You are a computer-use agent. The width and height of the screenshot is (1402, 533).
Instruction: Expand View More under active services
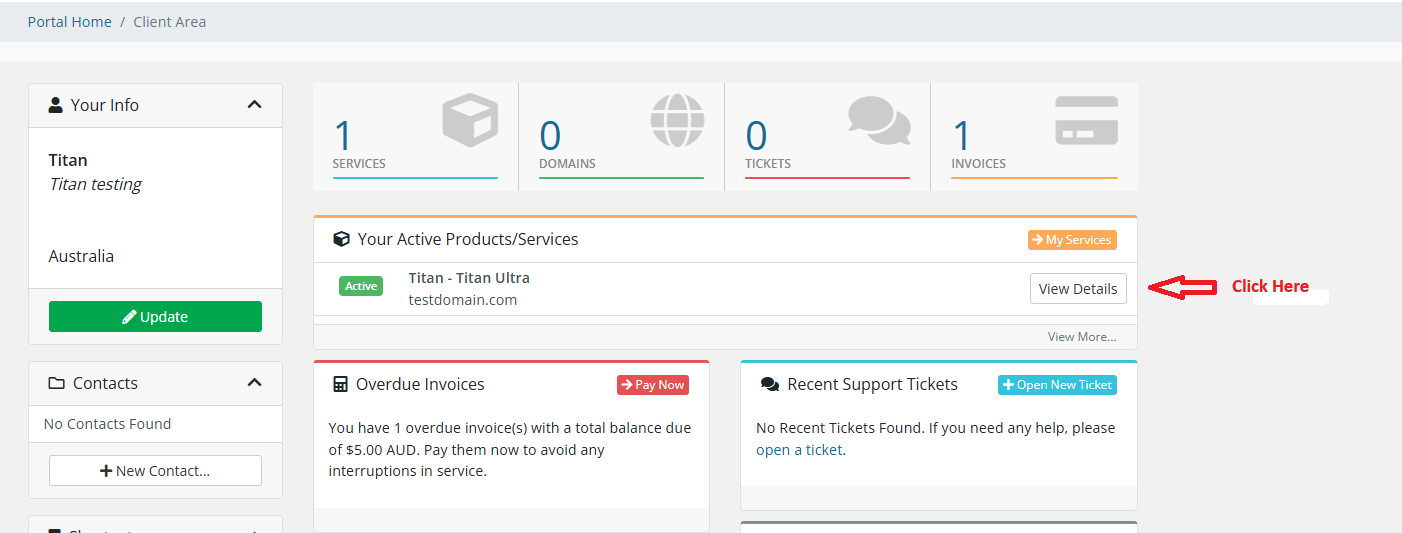pyautogui.click(x=1081, y=337)
